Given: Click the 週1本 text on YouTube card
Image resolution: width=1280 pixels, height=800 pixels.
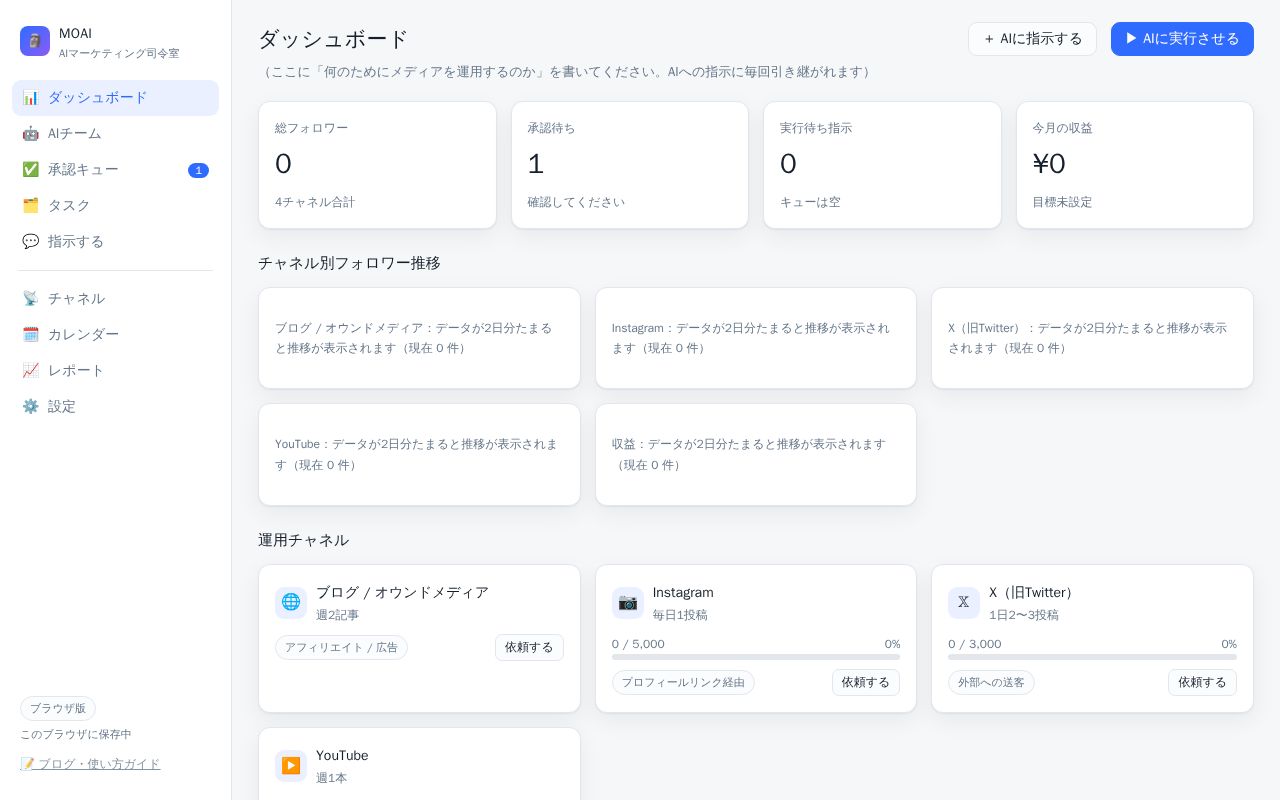Looking at the screenshot, I should (x=331, y=778).
